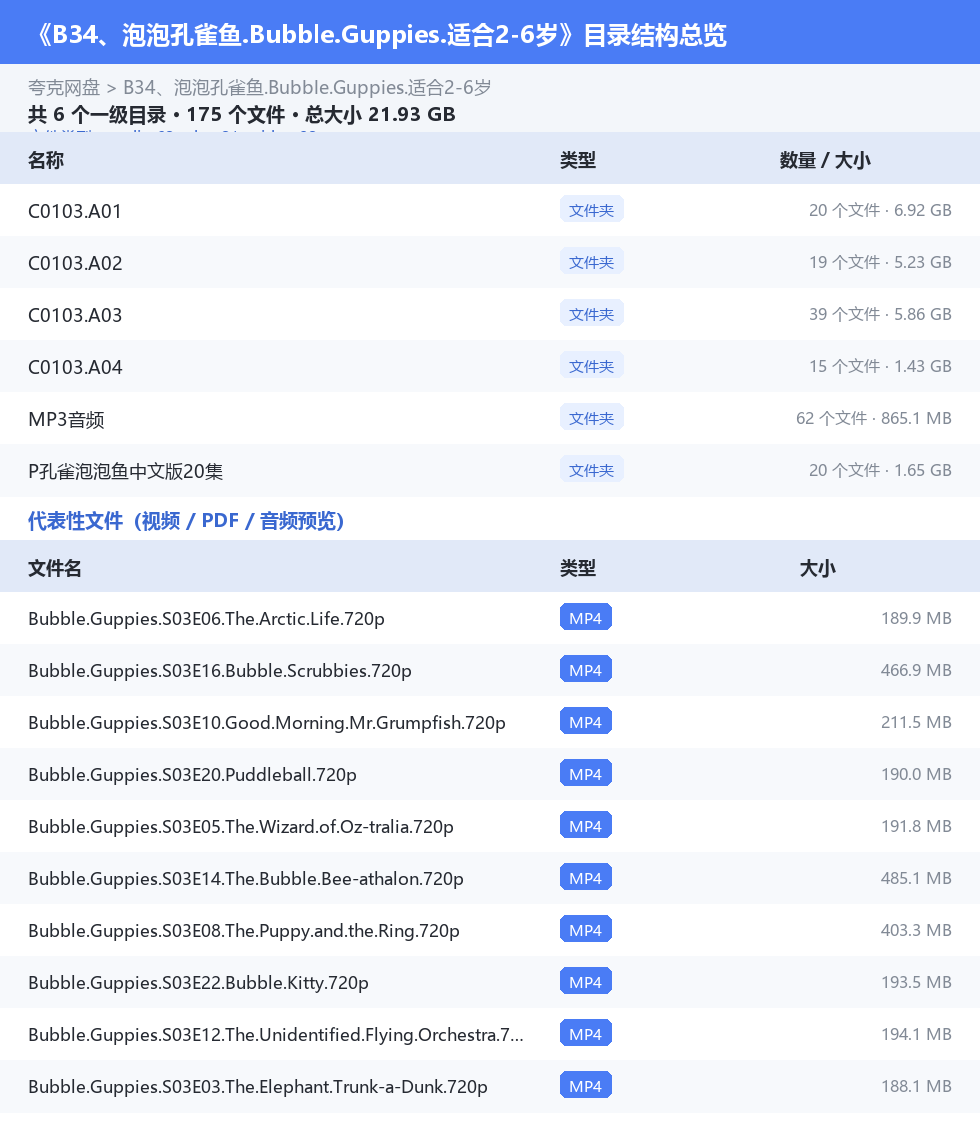Click the 文件夹 badge for P孔雀泡泡鱼中文版20集
The height and width of the screenshot is (1144, 980).
point(592,470)
